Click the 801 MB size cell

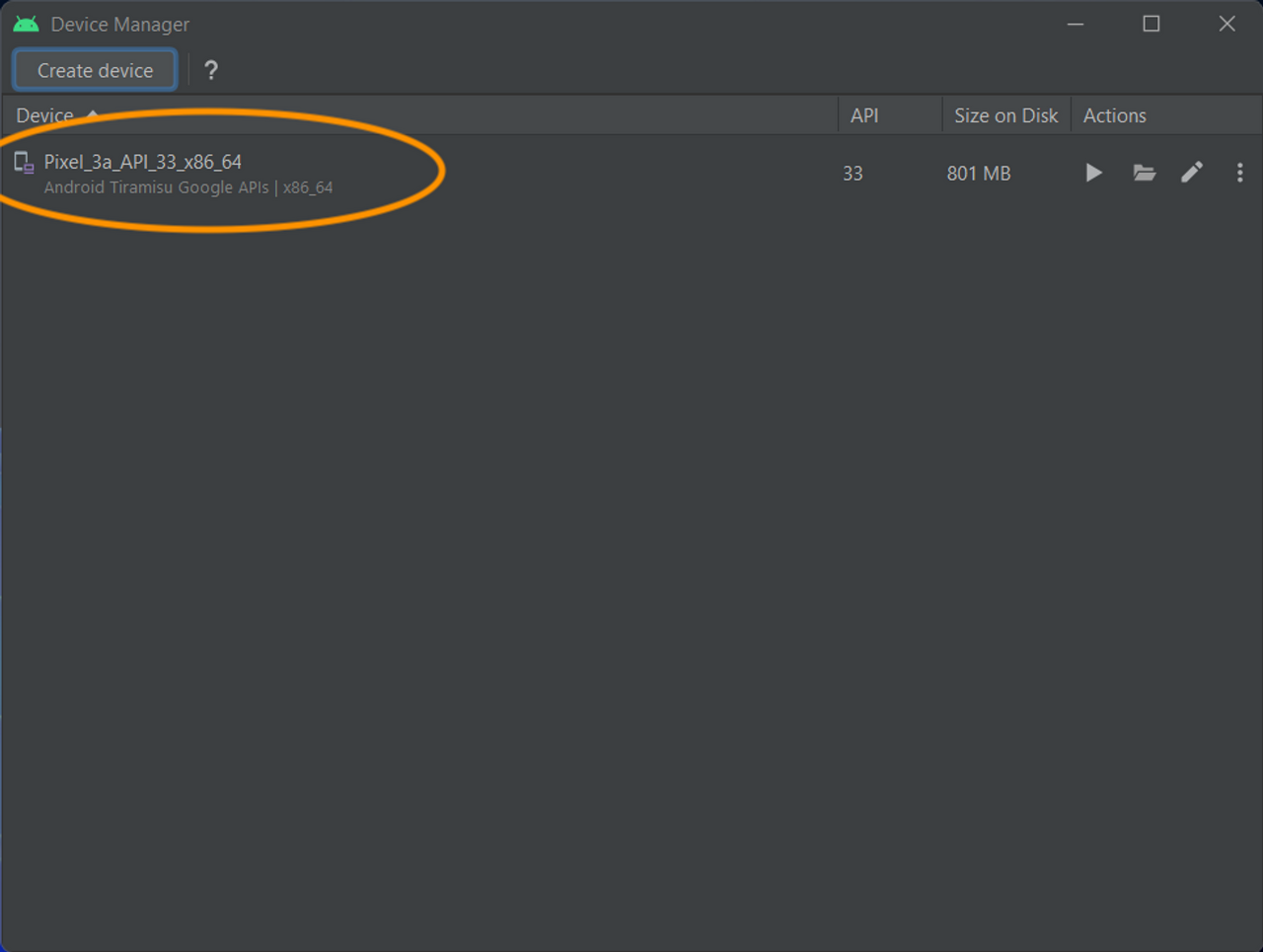[x=979, y=174]
